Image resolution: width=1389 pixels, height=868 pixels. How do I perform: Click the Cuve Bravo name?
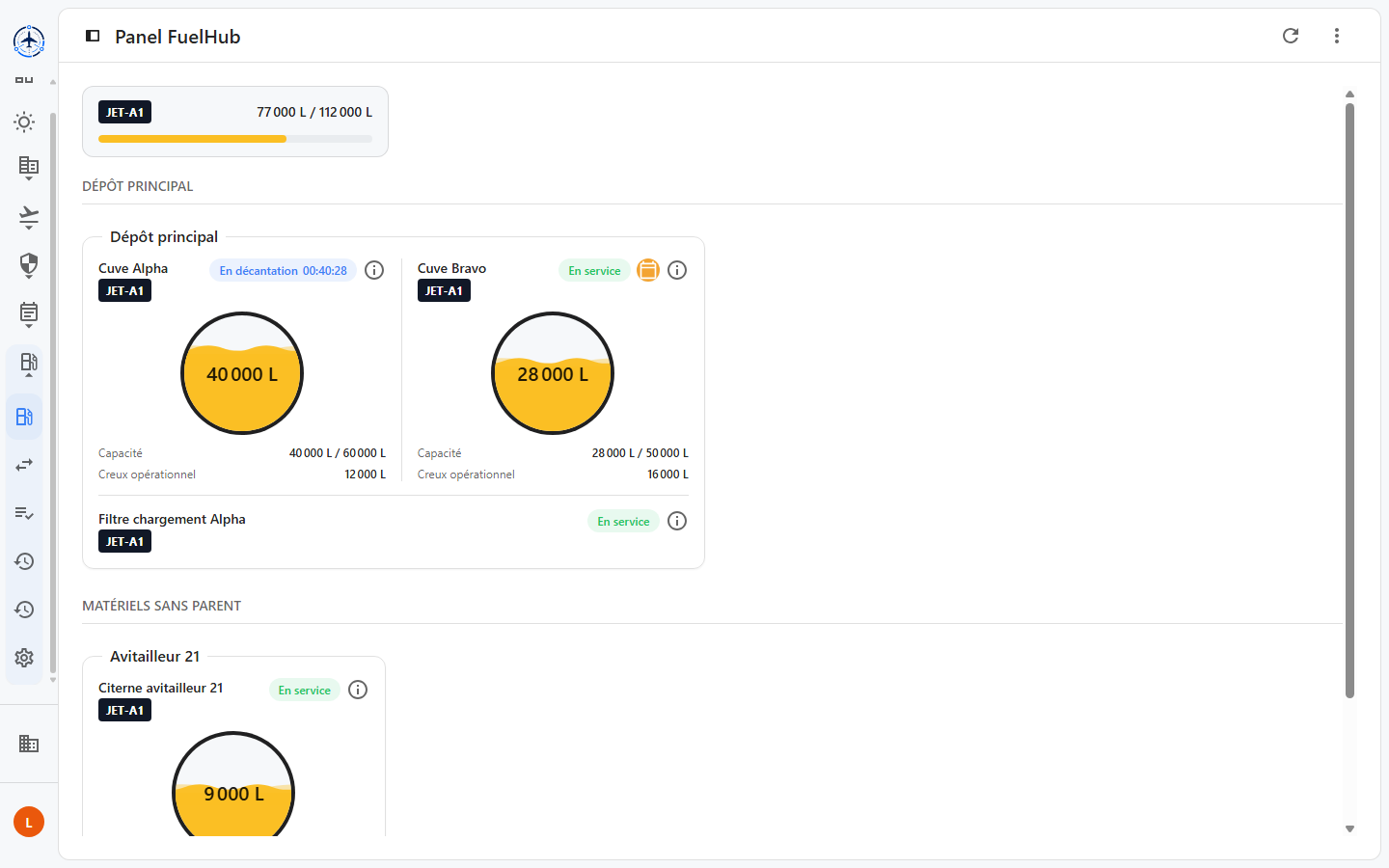451,268
